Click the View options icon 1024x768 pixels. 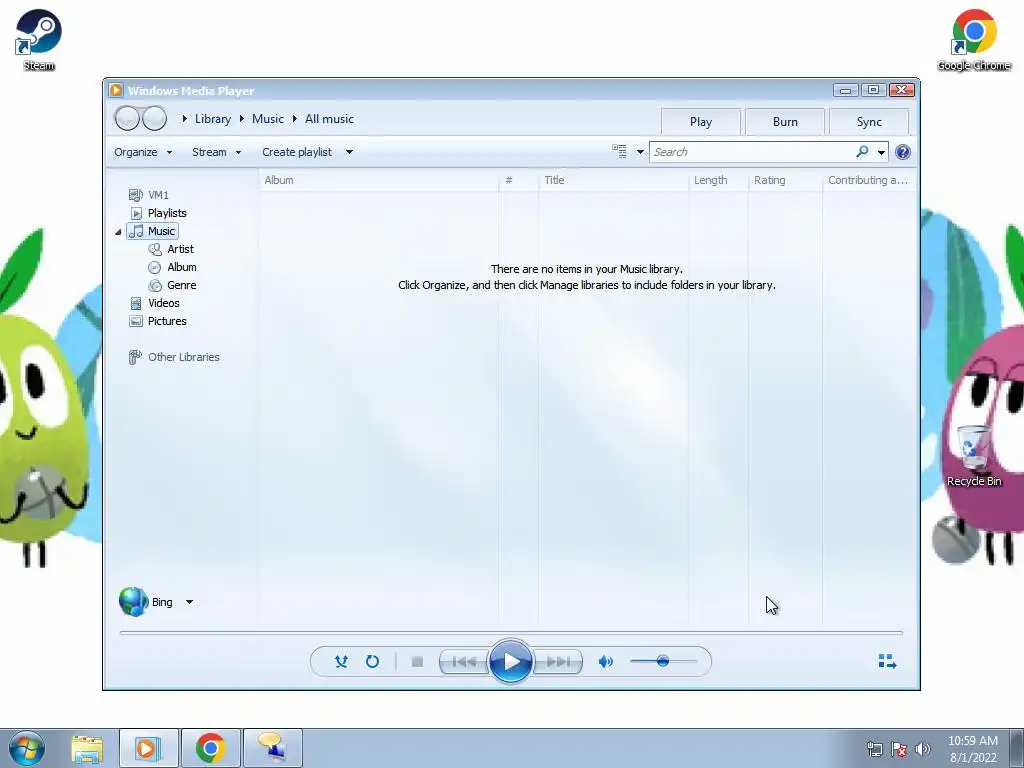619,152
